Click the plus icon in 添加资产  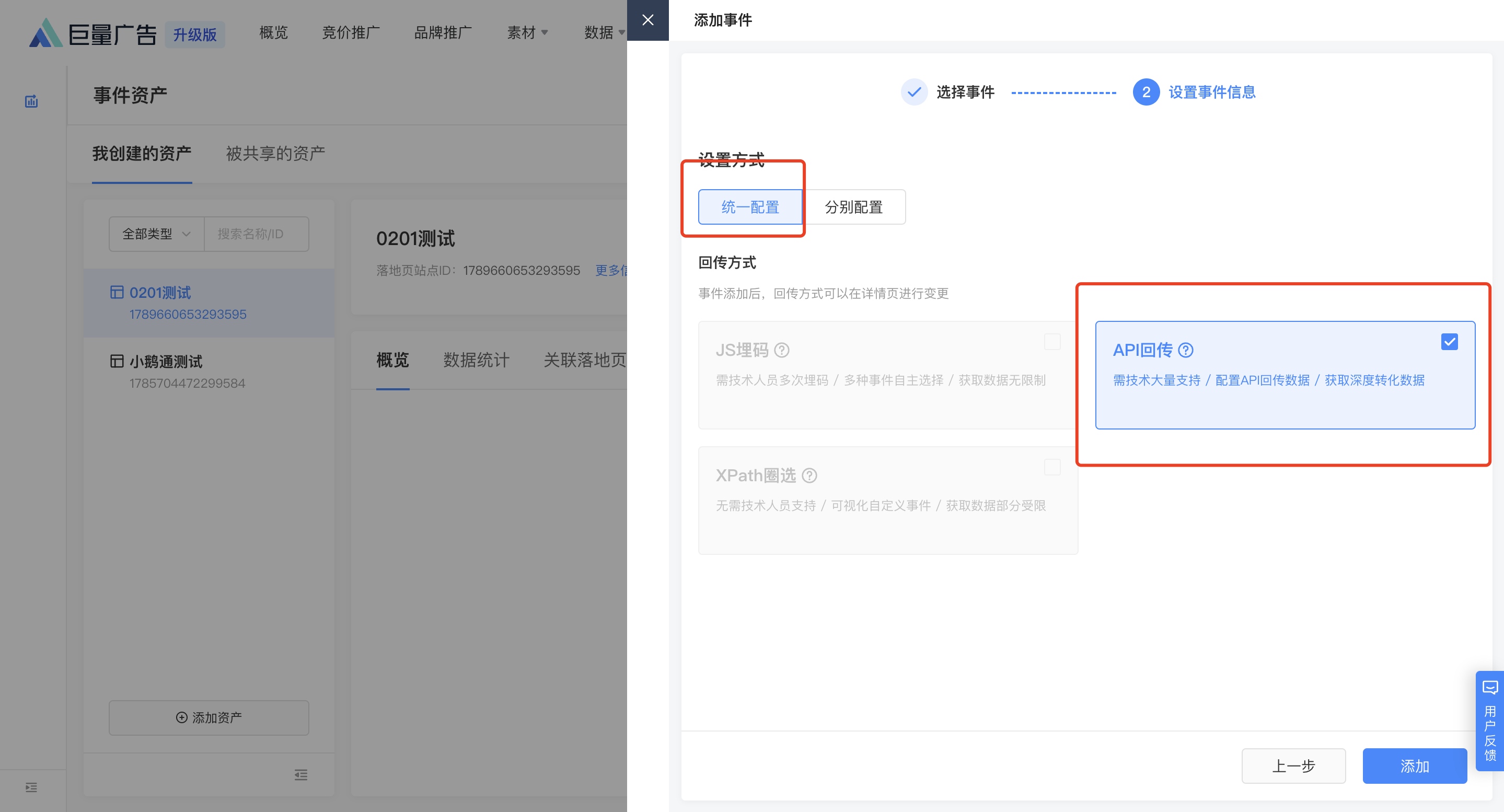point(181,717)
